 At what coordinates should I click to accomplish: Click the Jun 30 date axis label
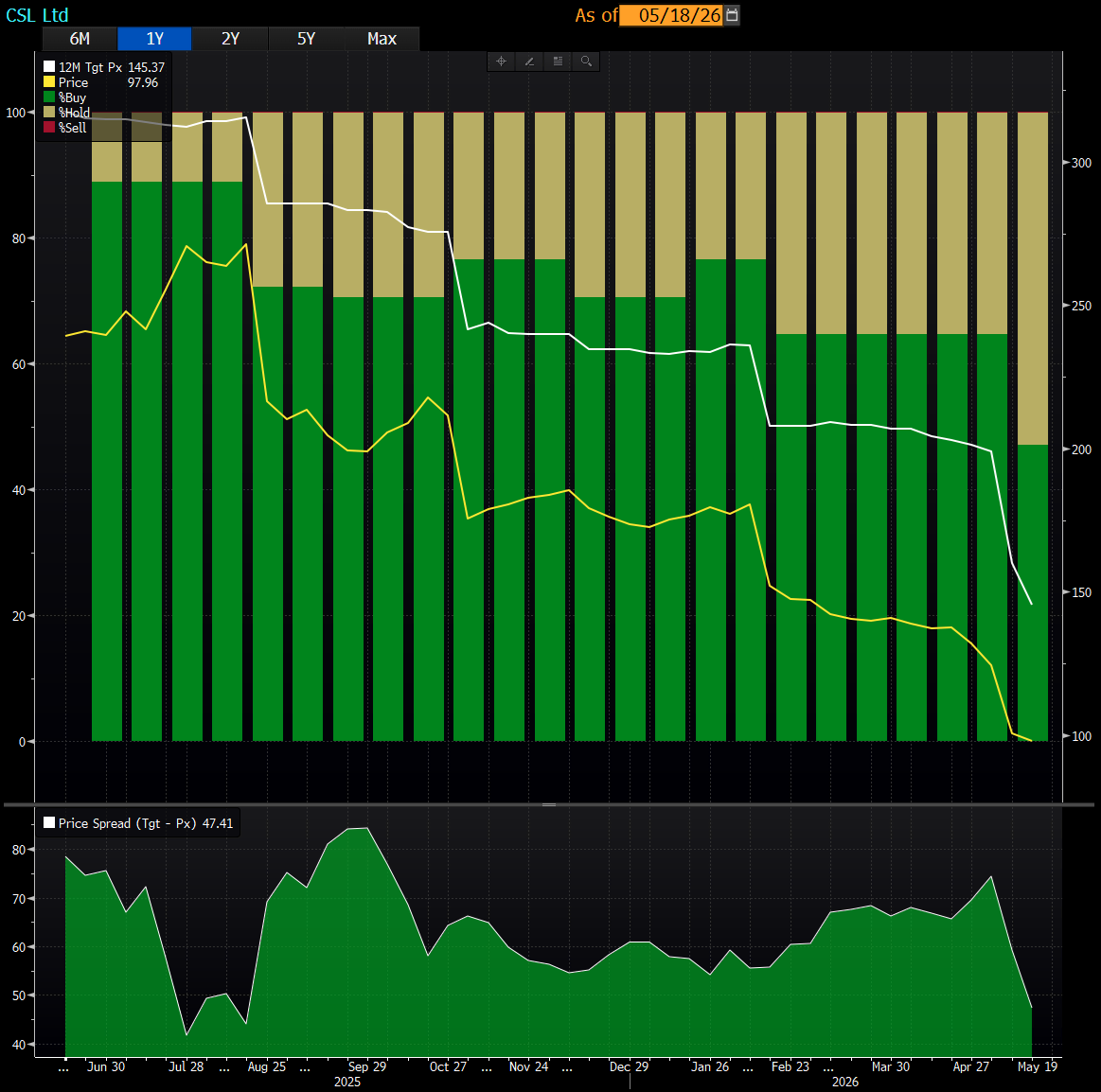[x=106, y=1066]
